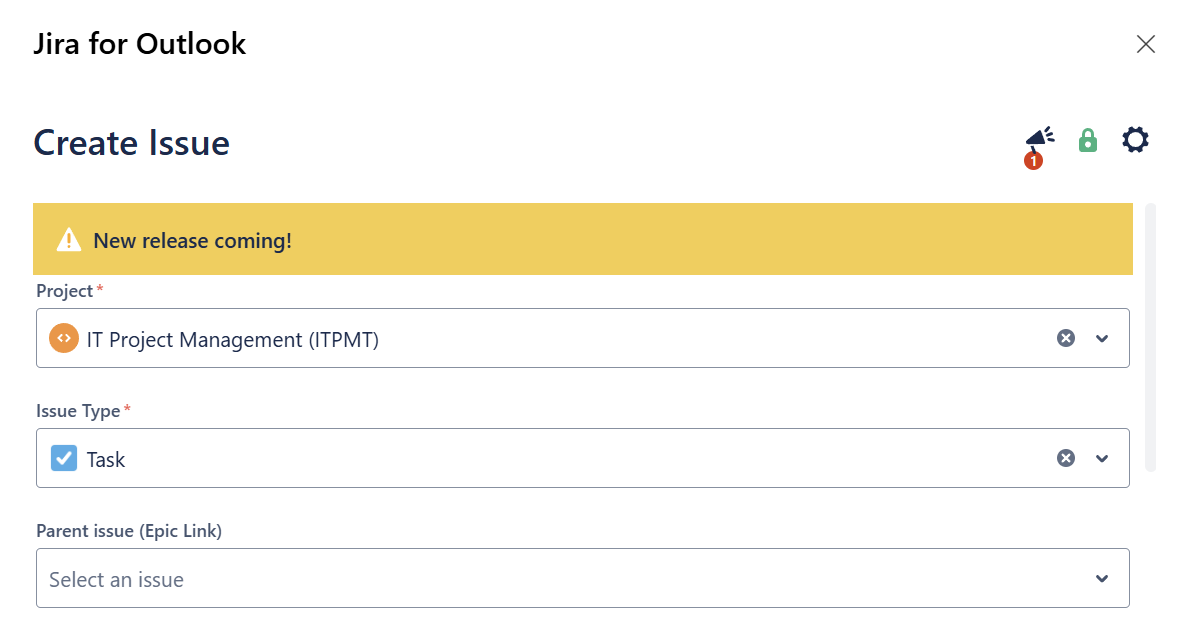
Task: Click the red notification badge showing 1
Action: click(1033, 160)
